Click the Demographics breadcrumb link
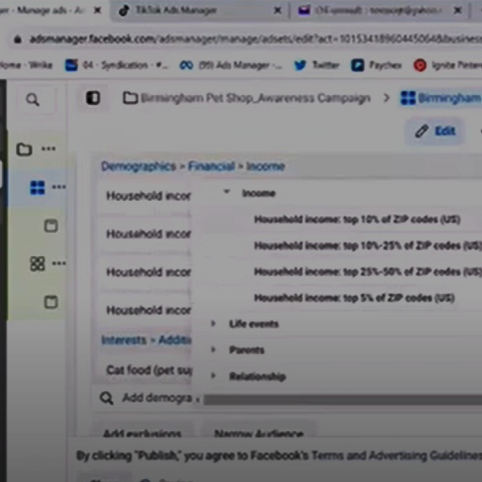482x482 pixels. pos(138,166)
